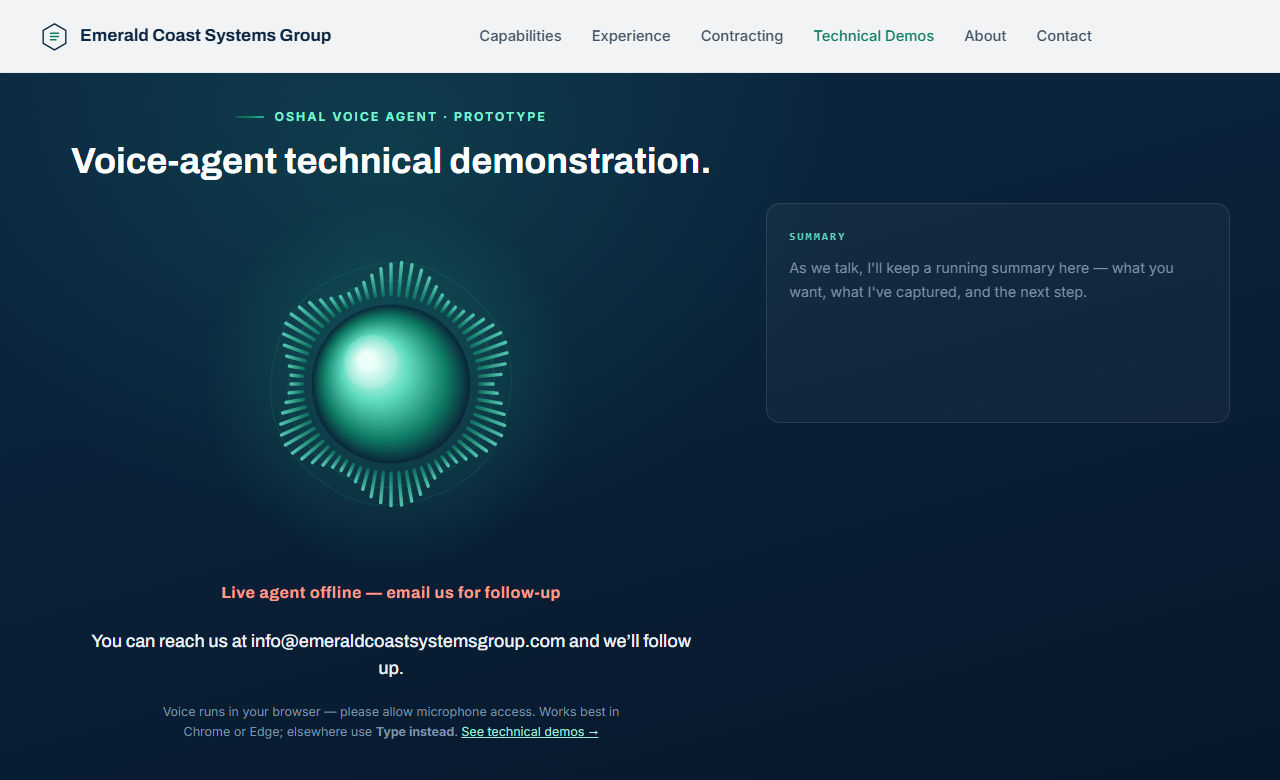Open the Technical Demos nav item
1280x780 pixels.
[874, 36]
